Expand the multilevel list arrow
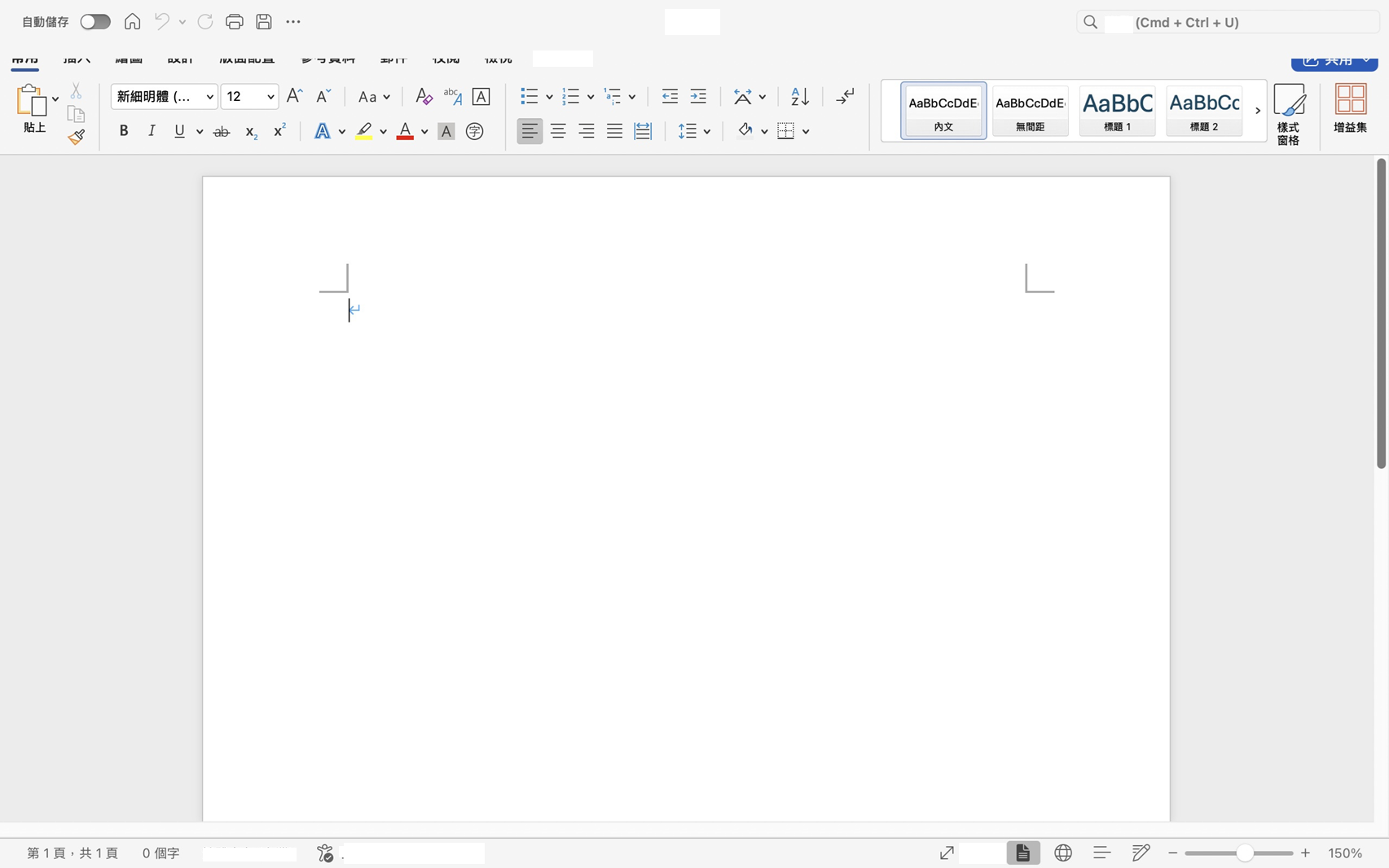The width and height of the screenshot is (1389, 868). [632, 97]
